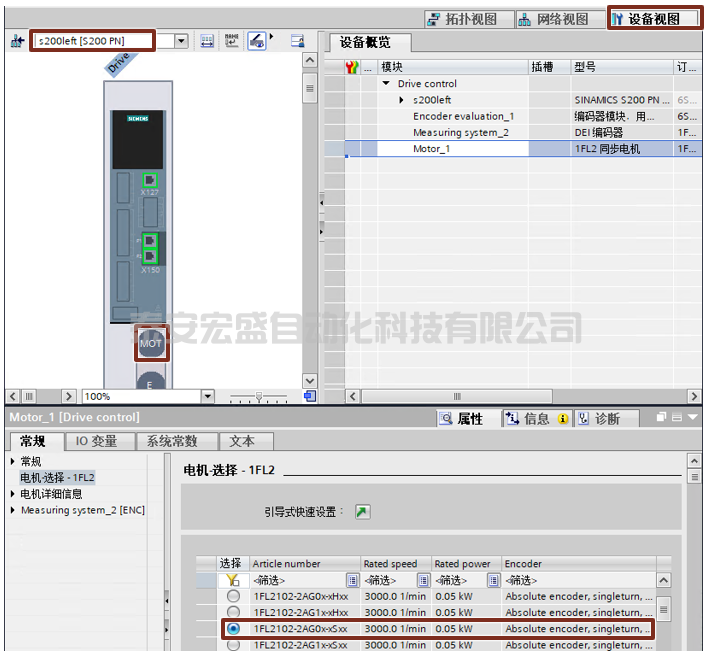Click the zoom slider handle
This screenshot has height=657, width=708.
click(259, 396)
